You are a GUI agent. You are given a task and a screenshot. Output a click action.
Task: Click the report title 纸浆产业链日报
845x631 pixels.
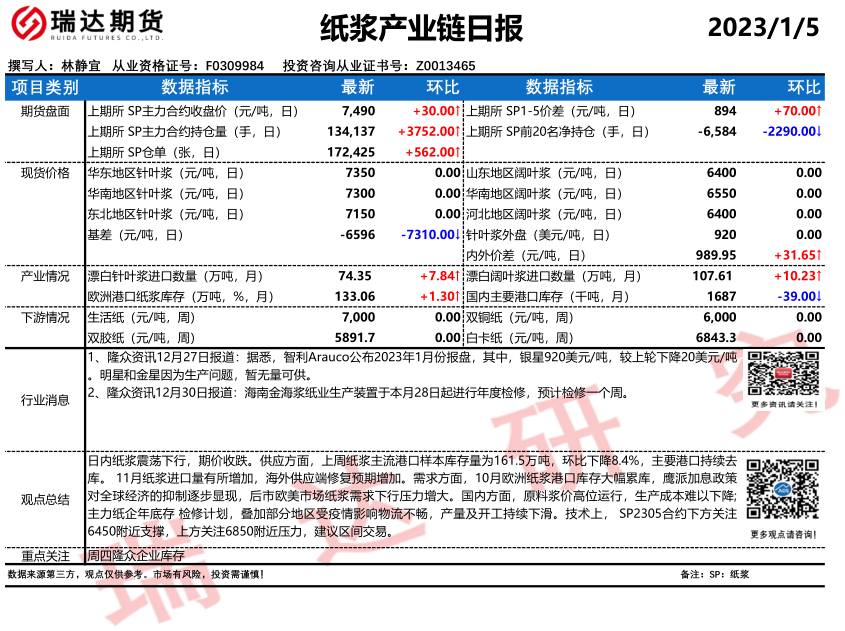(421, 28)
